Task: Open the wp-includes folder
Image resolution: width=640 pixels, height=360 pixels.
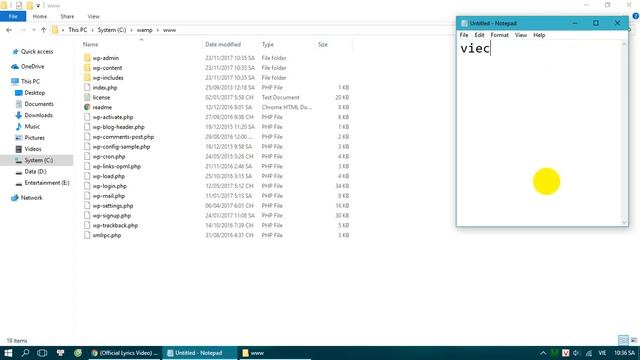Action: (x=108, y=78)
